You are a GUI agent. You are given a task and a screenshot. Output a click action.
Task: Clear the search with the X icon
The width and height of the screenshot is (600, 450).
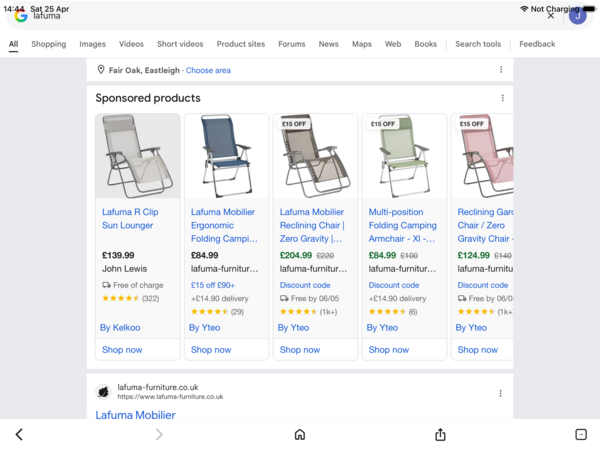[x=550, y=16]
